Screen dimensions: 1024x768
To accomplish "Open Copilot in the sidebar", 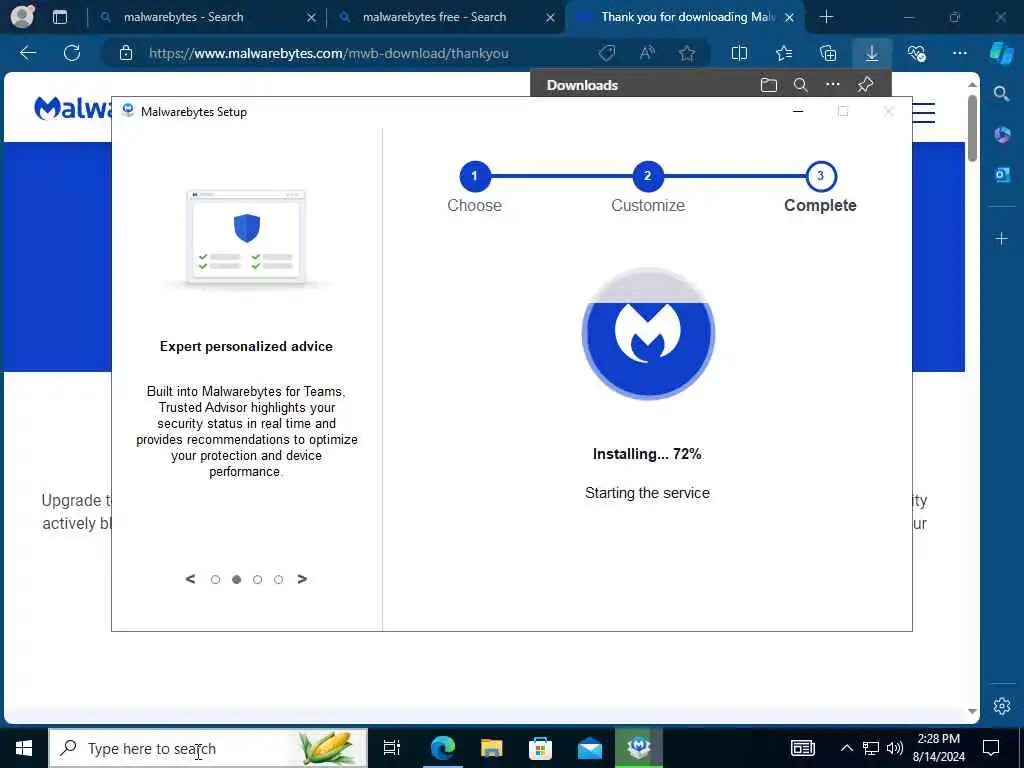I will [x=1002, y=54].
